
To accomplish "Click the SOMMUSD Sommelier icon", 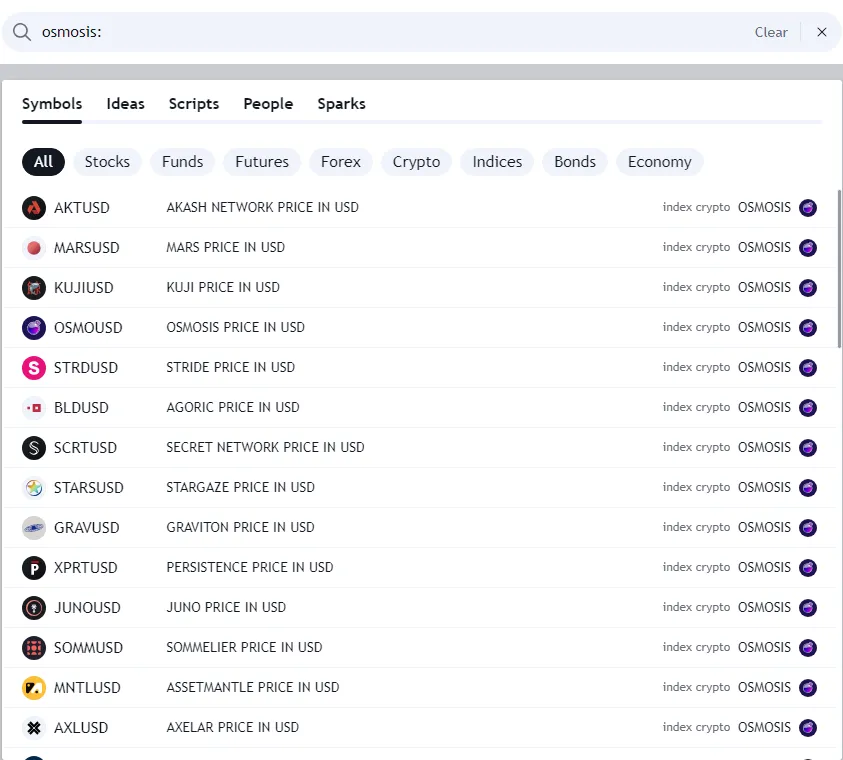I will (x=34, y=648).
